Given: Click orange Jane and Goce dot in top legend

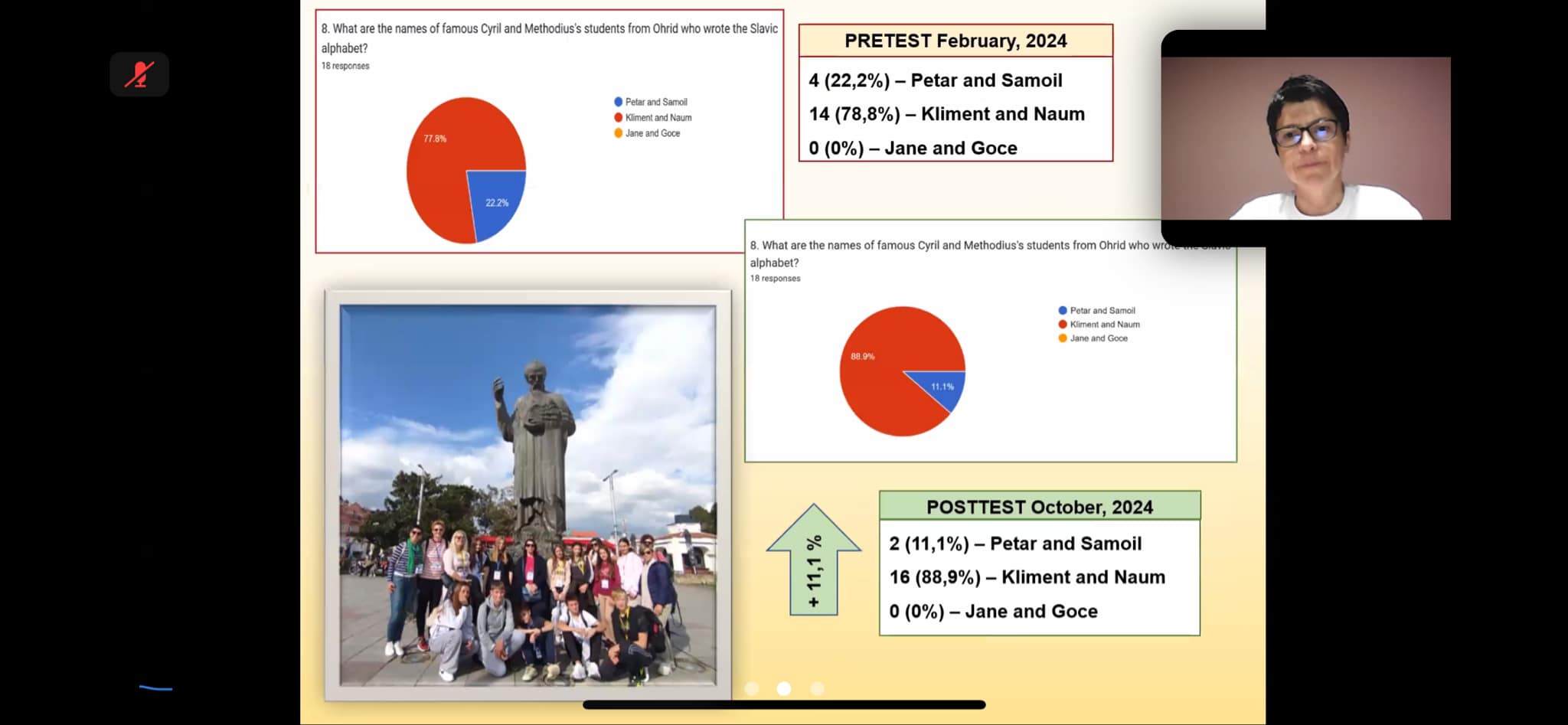Looking at the screenshot, I should (x=618, y=133).
